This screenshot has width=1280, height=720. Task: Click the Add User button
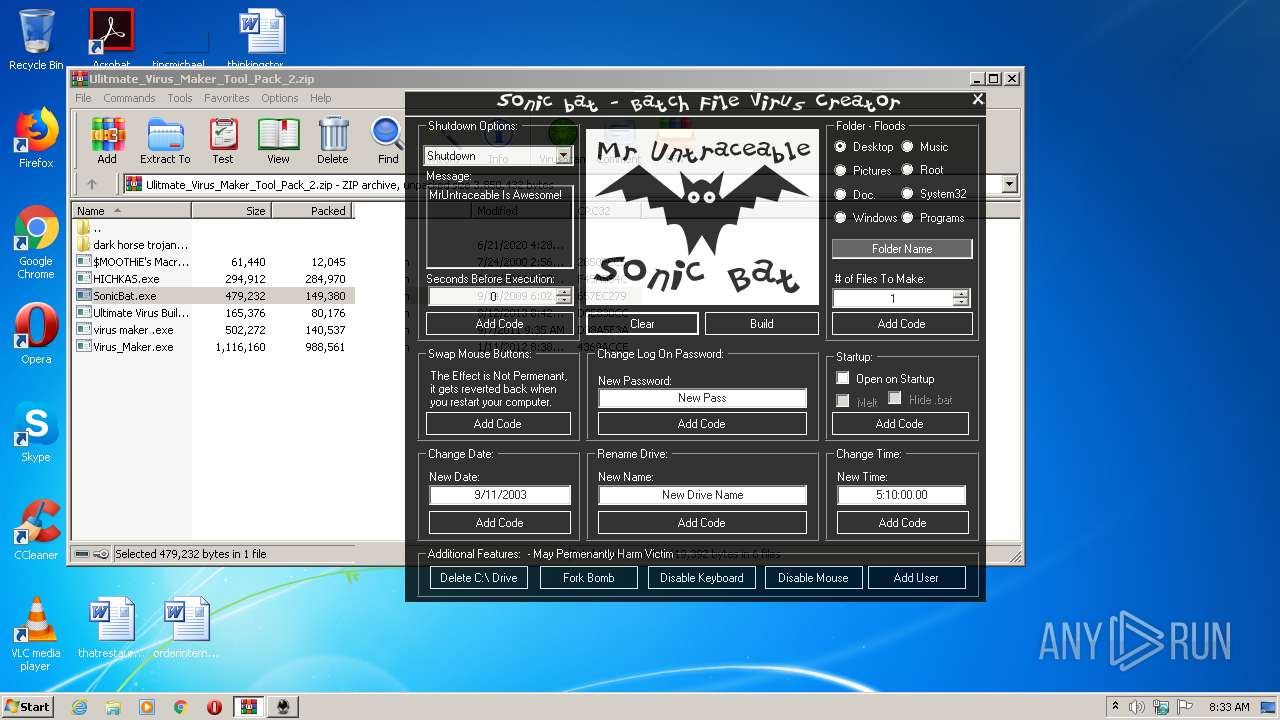pyautogui.click(x=916, y=577)
